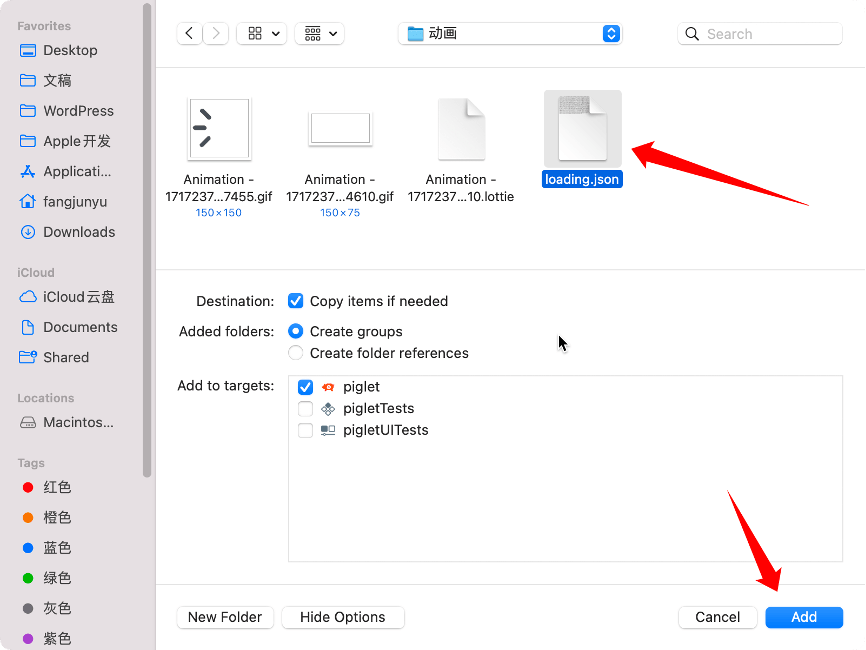Click the Animation 1717237...7455.gif filename
Viewport: 866px width, 650px height.
point(219,188)
